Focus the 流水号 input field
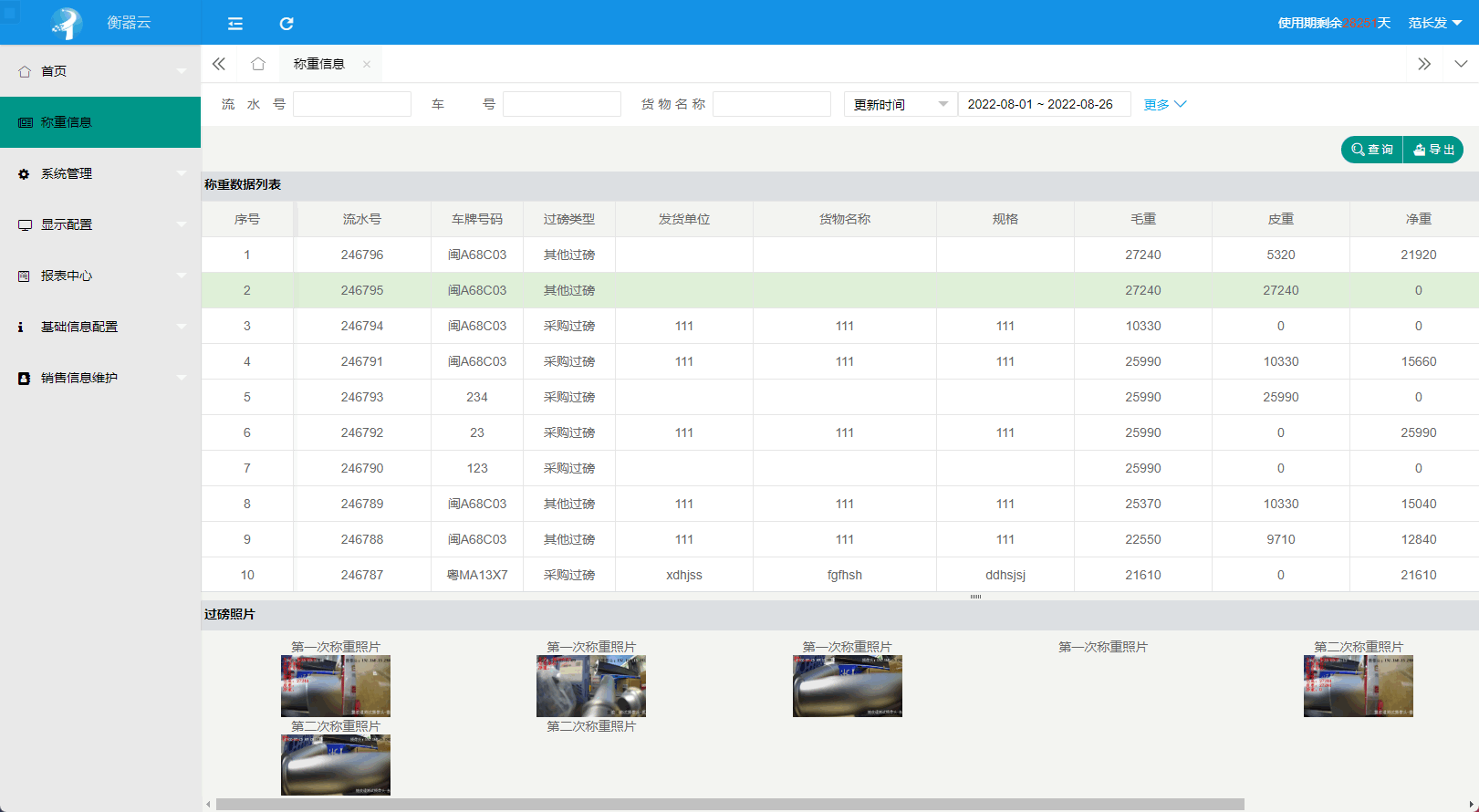This screenshot has height=812, width=1479. point(352,104)
